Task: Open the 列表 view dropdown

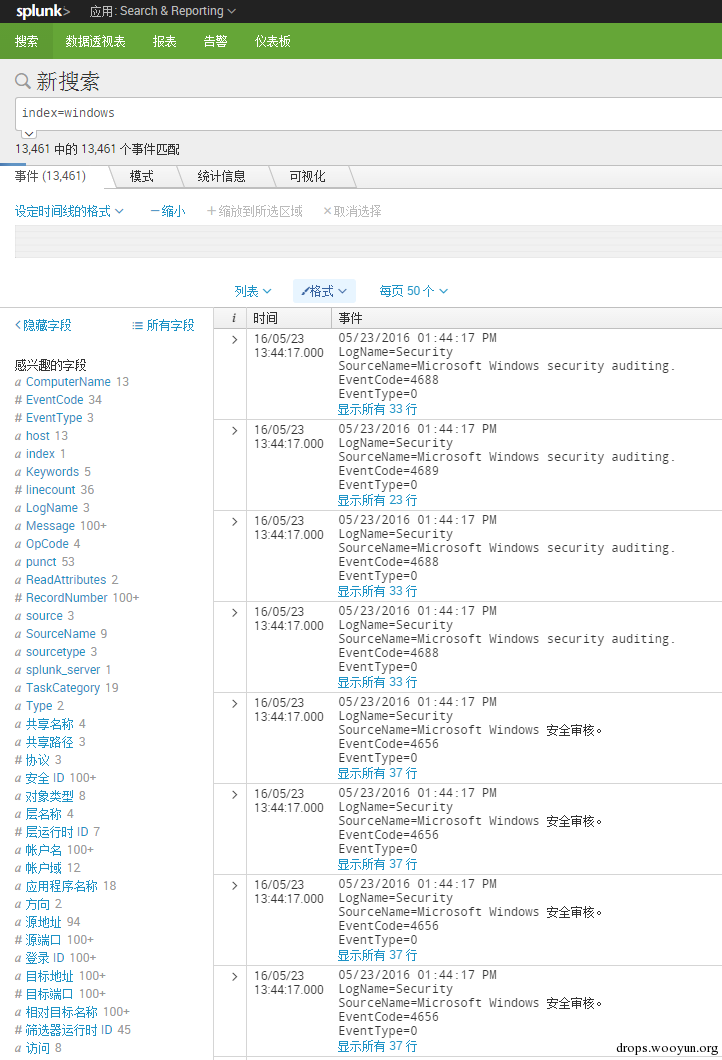Action: (x=253, y=291)
